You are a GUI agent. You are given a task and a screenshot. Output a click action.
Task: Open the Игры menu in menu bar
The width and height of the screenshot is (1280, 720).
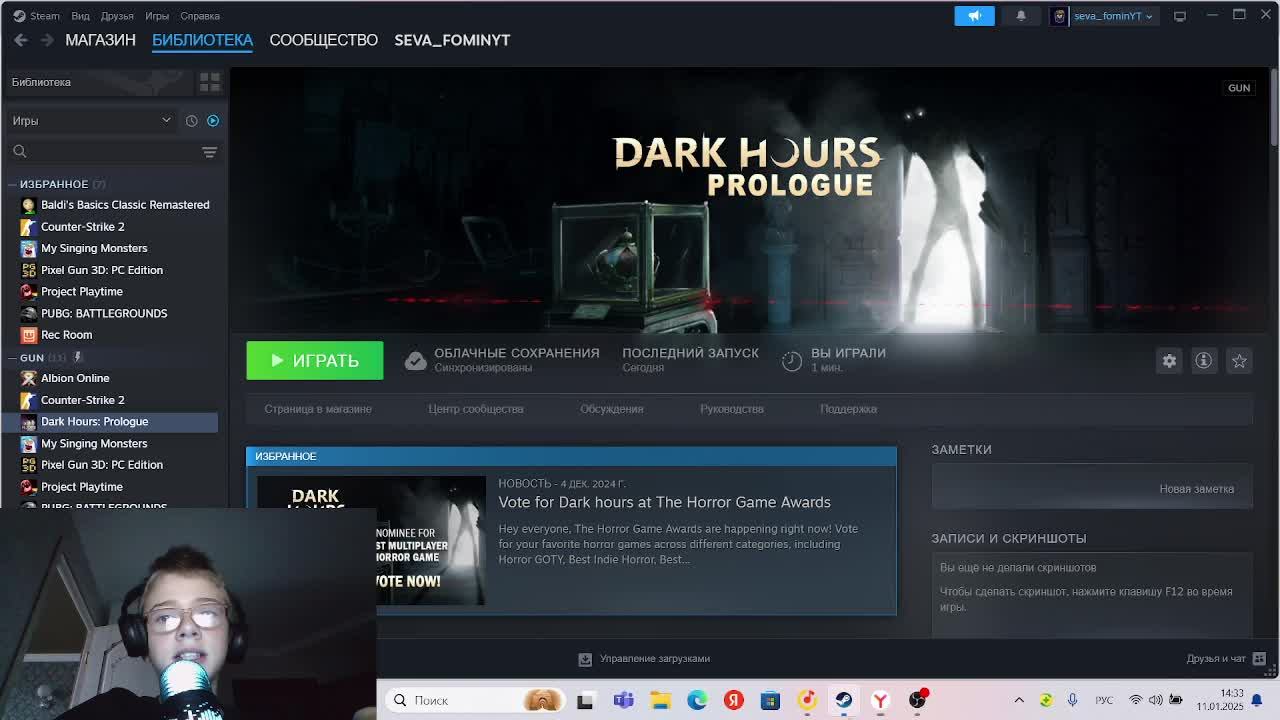pos(157,16)
